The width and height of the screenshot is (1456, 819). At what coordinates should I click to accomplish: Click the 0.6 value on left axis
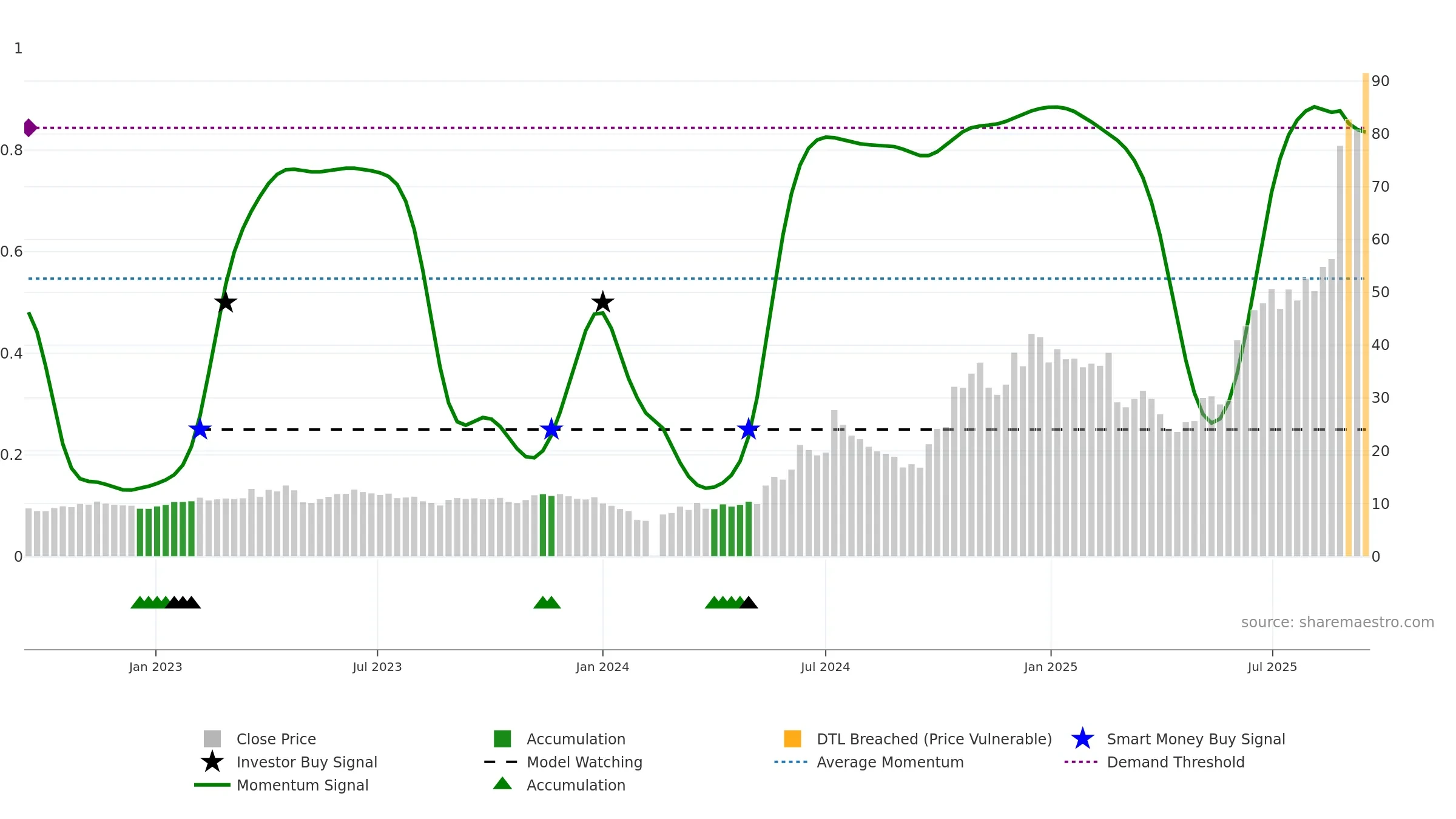[12, 251]
